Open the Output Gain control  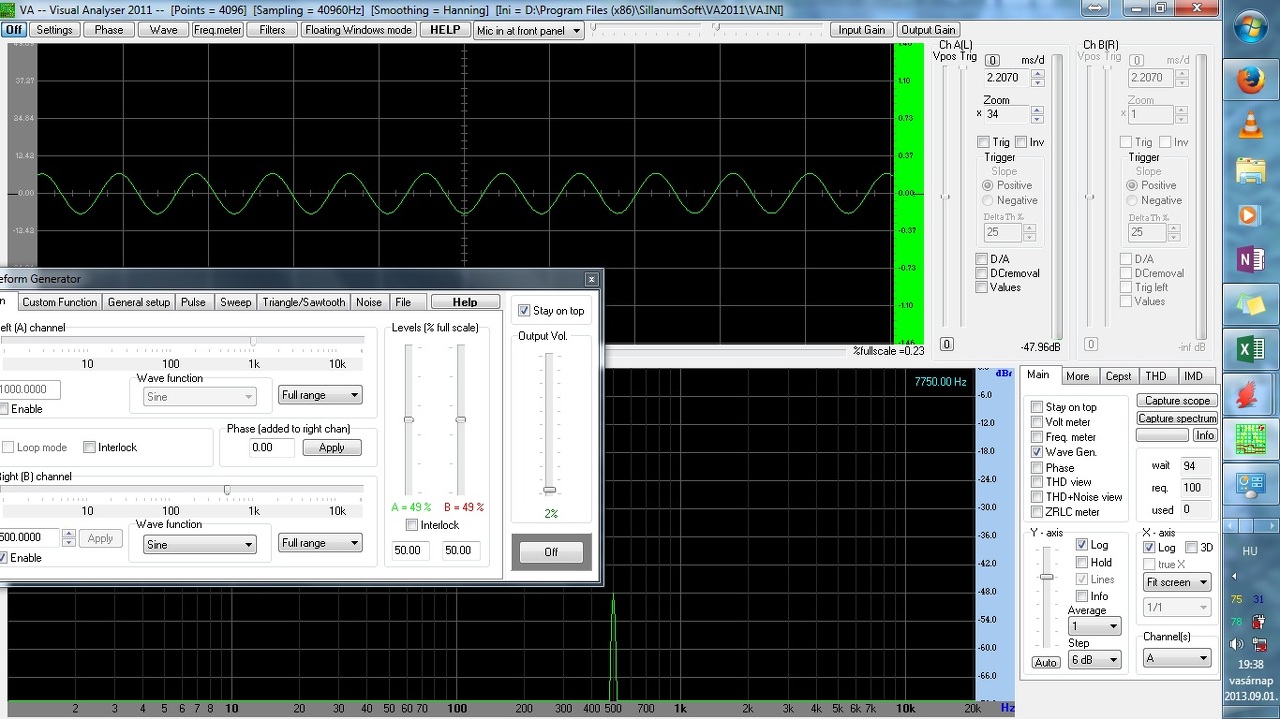(x=928, y=30)
